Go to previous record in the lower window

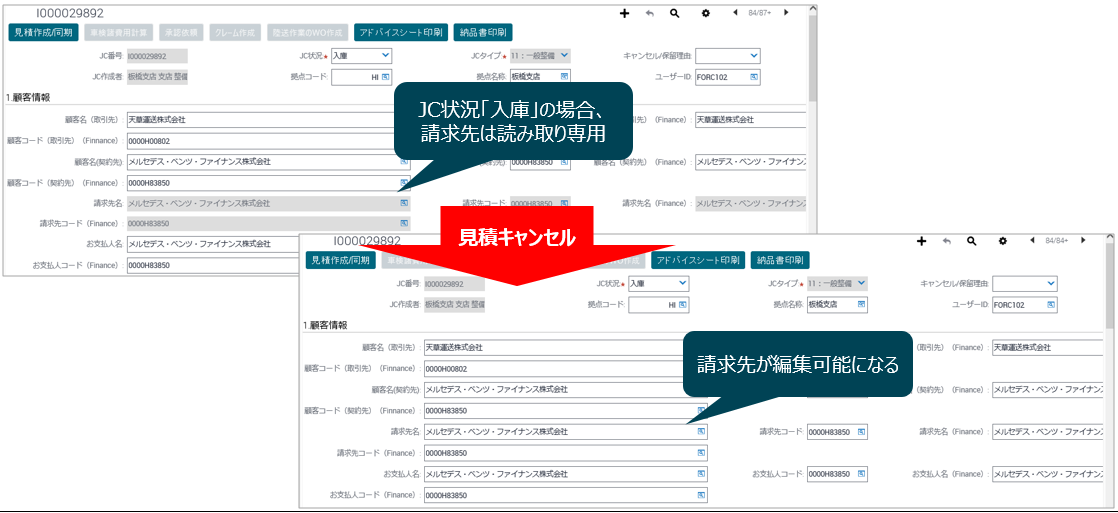pos(1031,241)
